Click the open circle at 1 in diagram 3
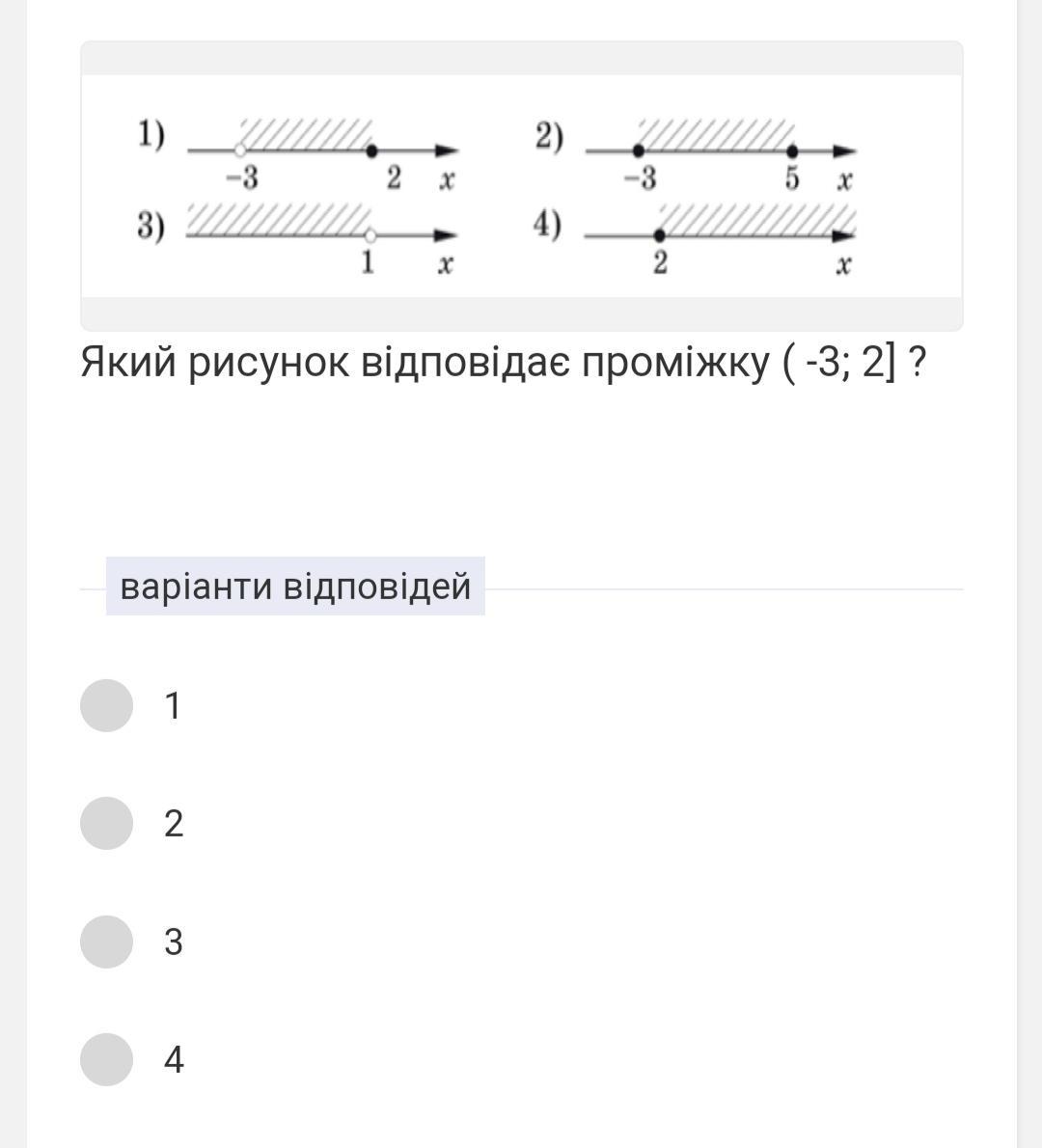The image size is (1042, 1148). click(x=370, y=235)
